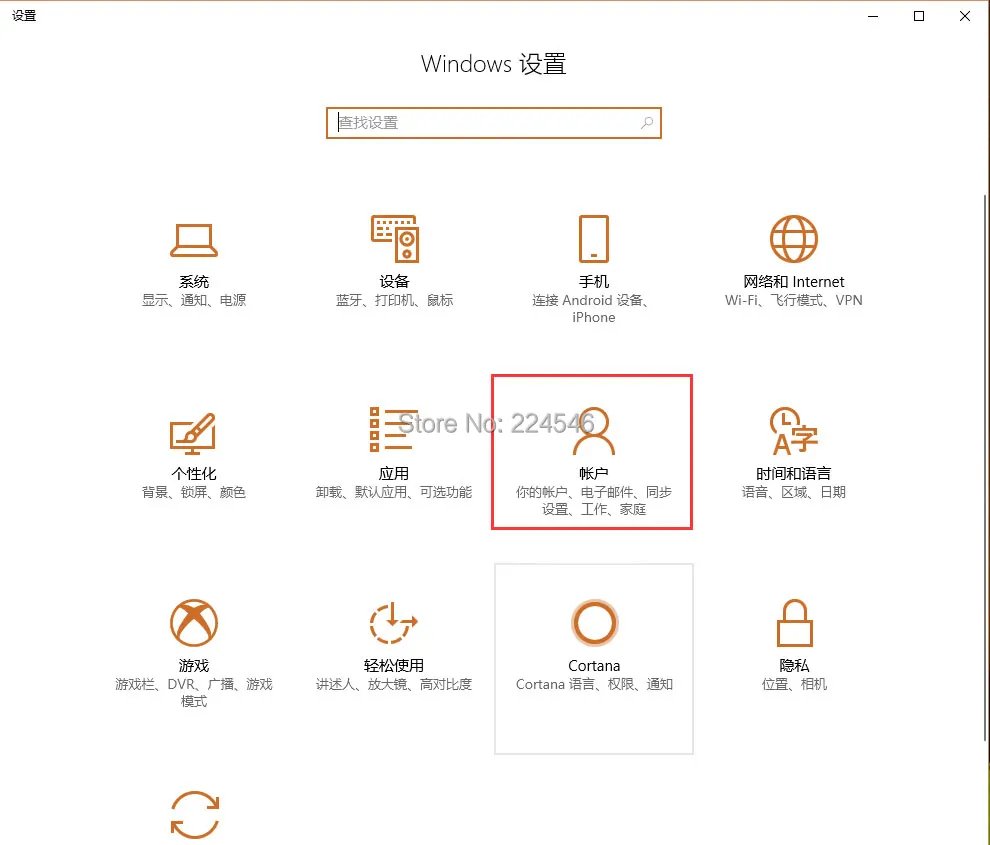Click the 网络和 Internet title

[794, 282]
